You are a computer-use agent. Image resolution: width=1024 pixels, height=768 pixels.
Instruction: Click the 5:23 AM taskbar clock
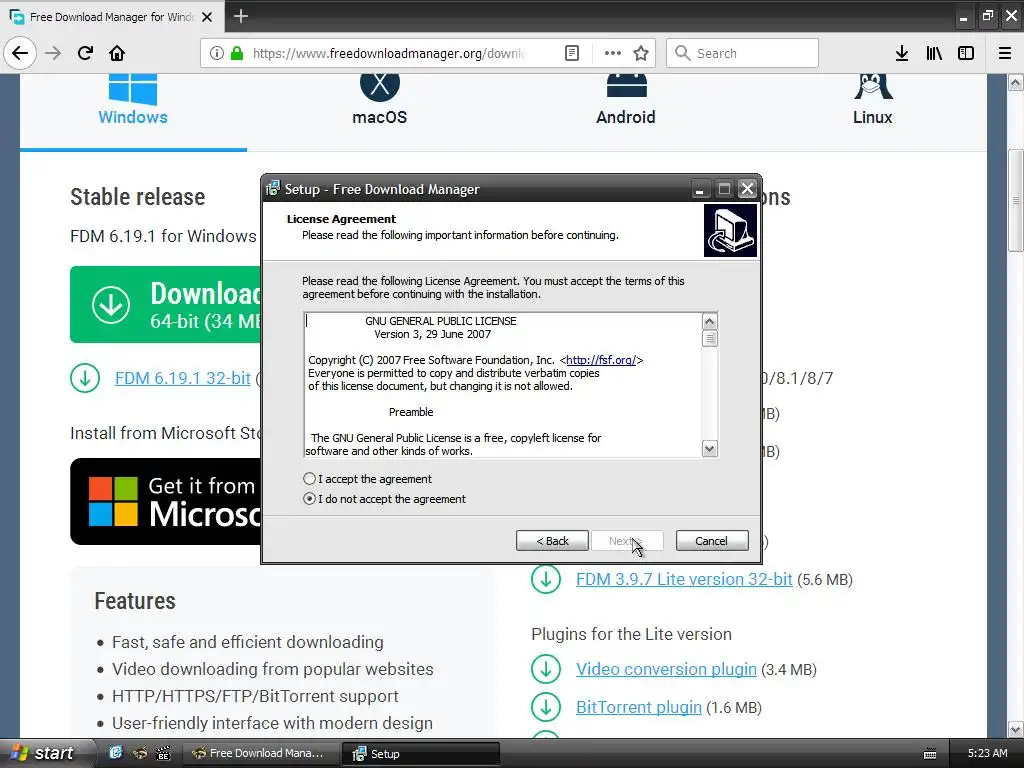(987, 753)
